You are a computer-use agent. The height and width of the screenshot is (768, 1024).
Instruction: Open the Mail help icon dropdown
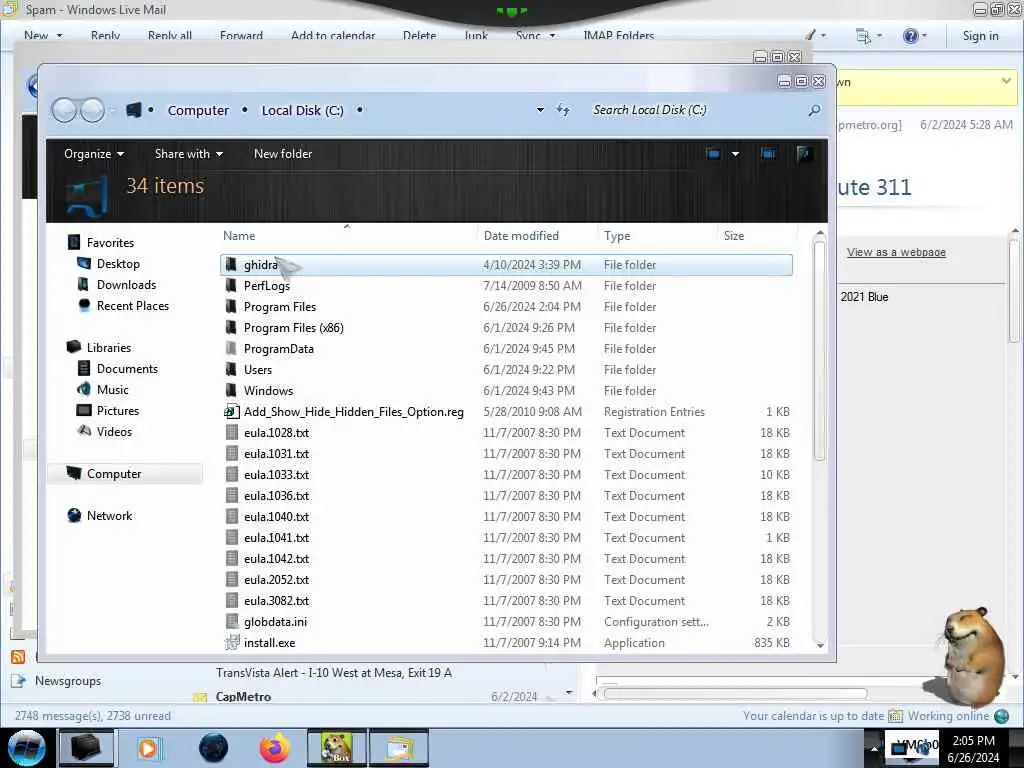coord(915,35)
